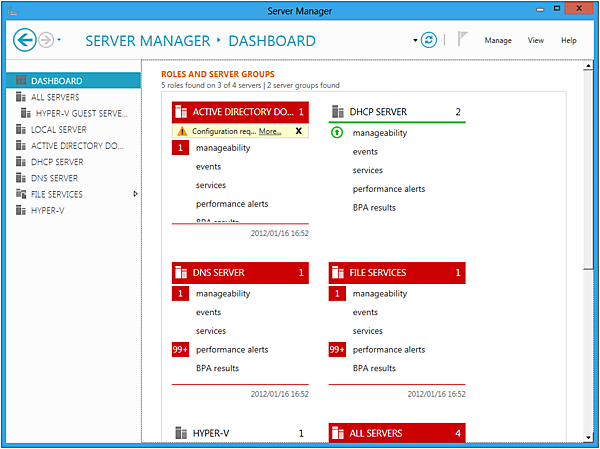
Task: Dismiss the configuration required warning
Action: (x=298, y=131)
